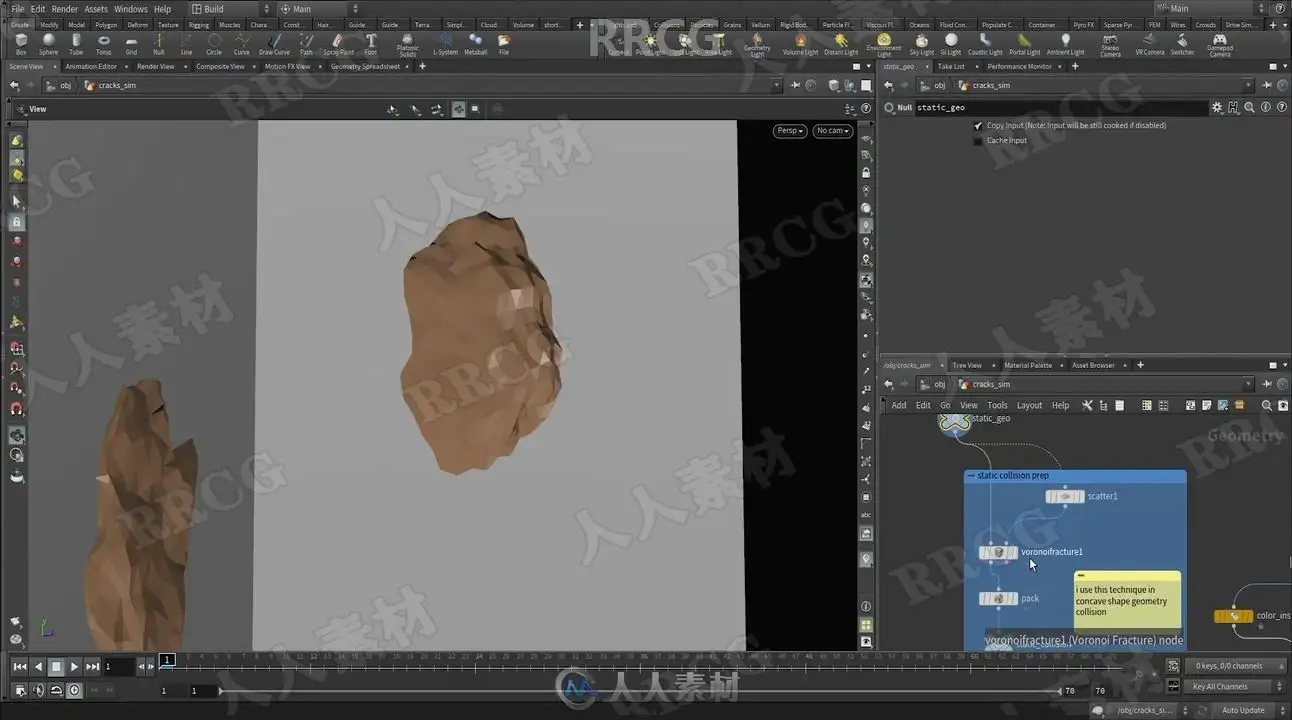The width and height of the screenshot is (1292, 720).
Task: Switch to the Geometry Spreadsheet tab
Action: click(365, 66)
